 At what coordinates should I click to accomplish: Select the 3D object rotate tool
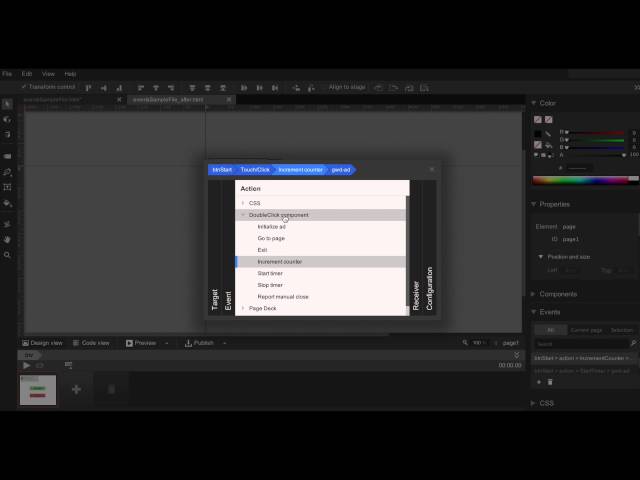(x=7, y=119)
